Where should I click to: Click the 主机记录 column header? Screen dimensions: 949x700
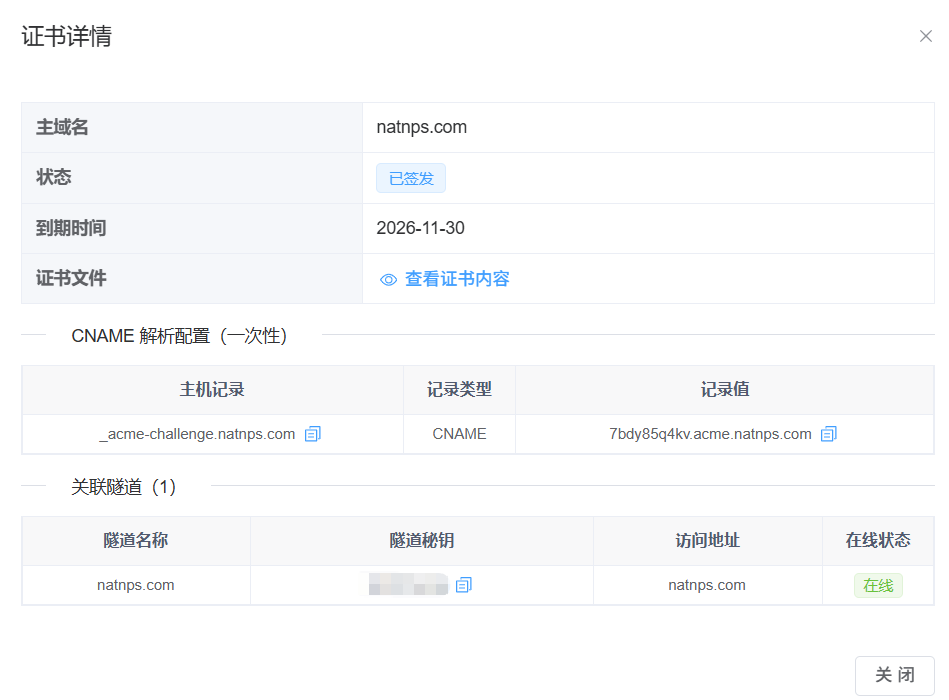[x=212, y=390]
